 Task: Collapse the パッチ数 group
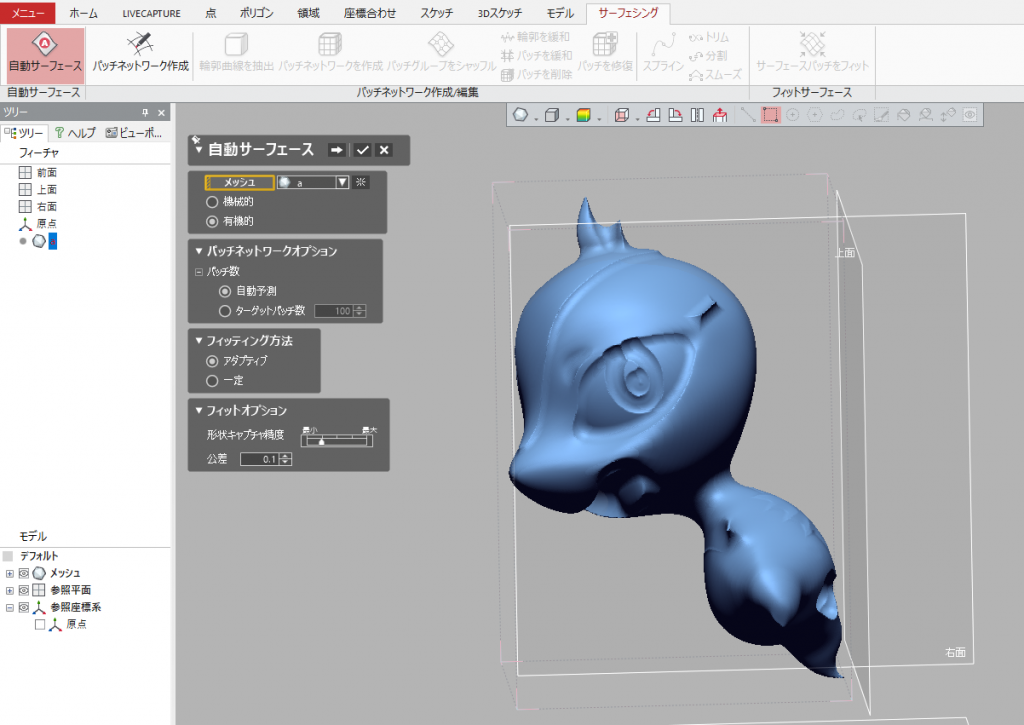point(199,272)
